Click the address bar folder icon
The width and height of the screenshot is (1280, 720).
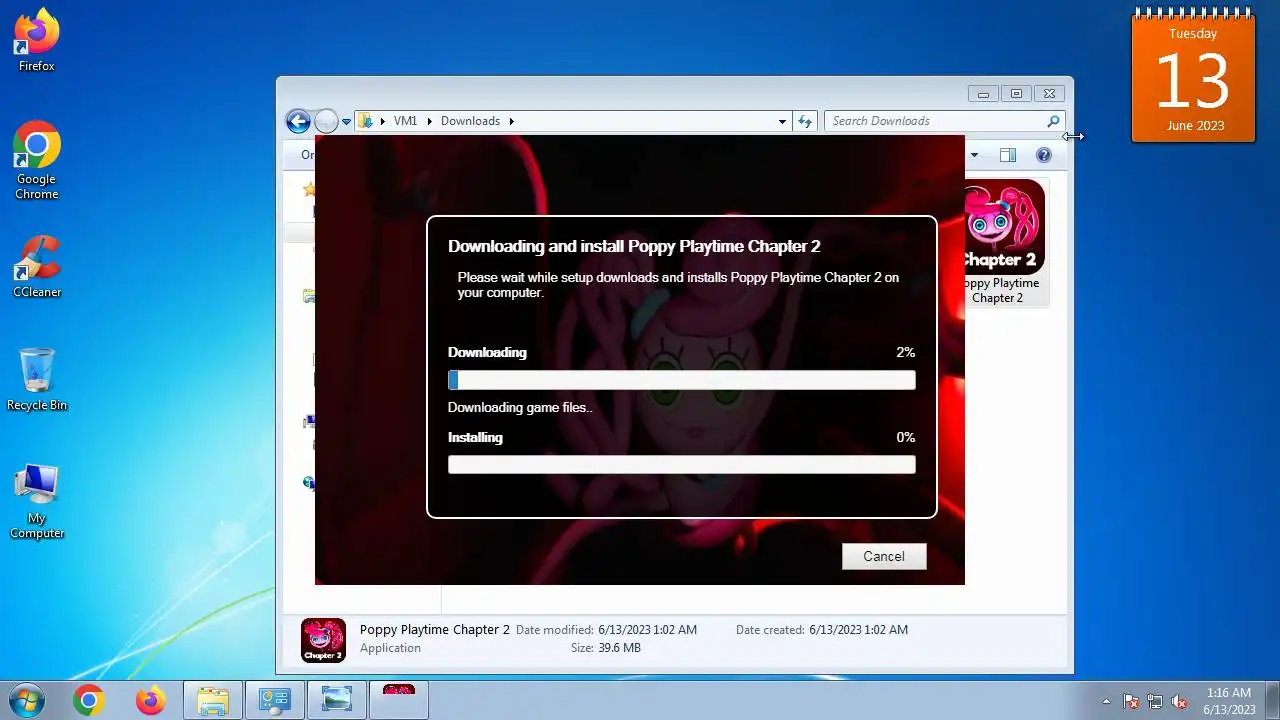tap(366, 121)
